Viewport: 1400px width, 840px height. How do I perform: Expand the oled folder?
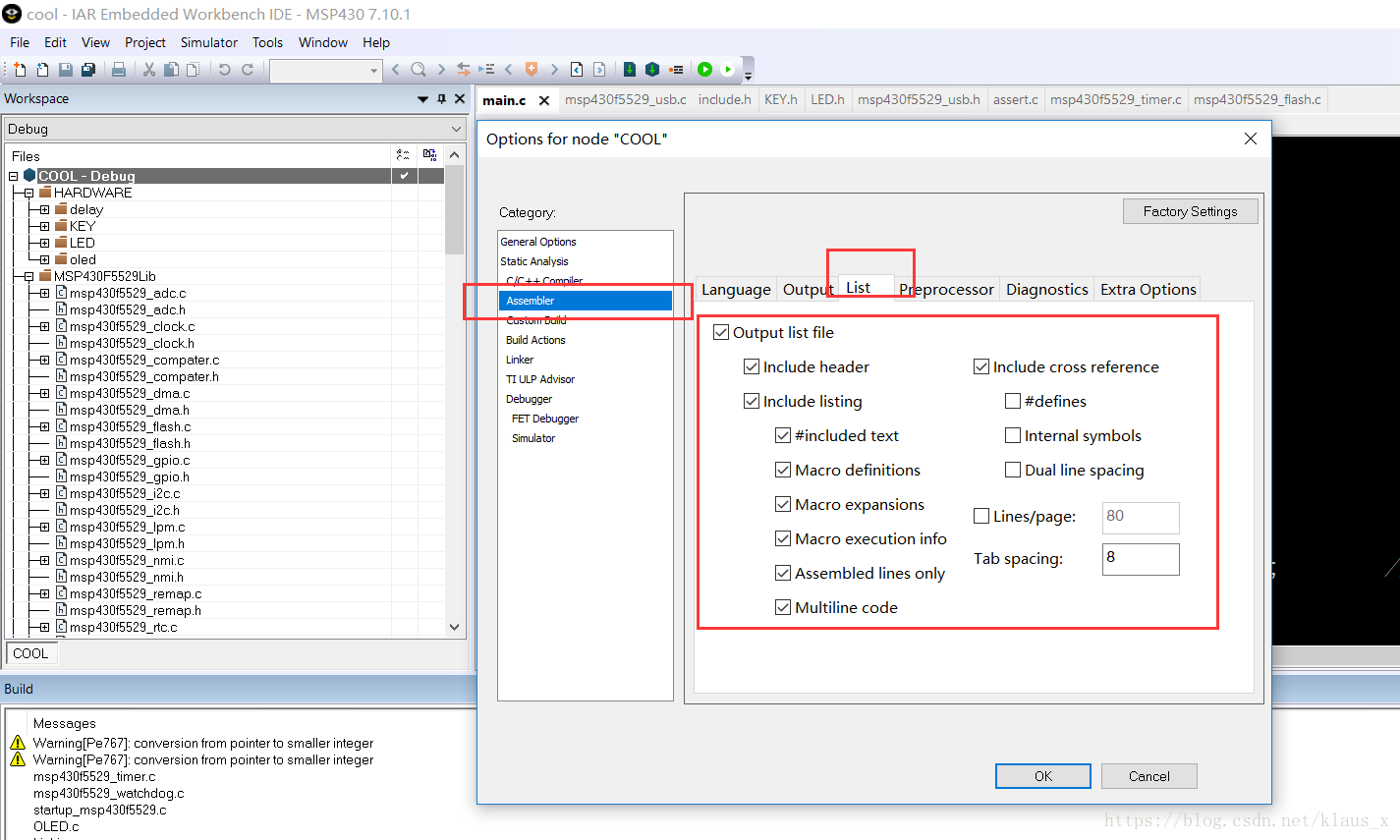coord(44,259)
